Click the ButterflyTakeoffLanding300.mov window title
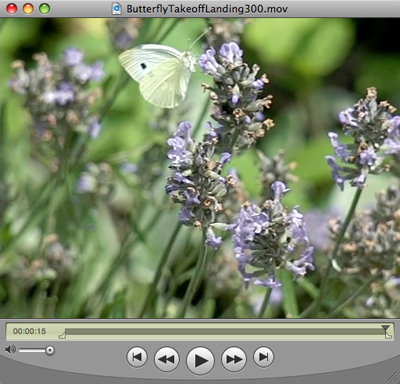Screen dimensions: 400x384 207,9
